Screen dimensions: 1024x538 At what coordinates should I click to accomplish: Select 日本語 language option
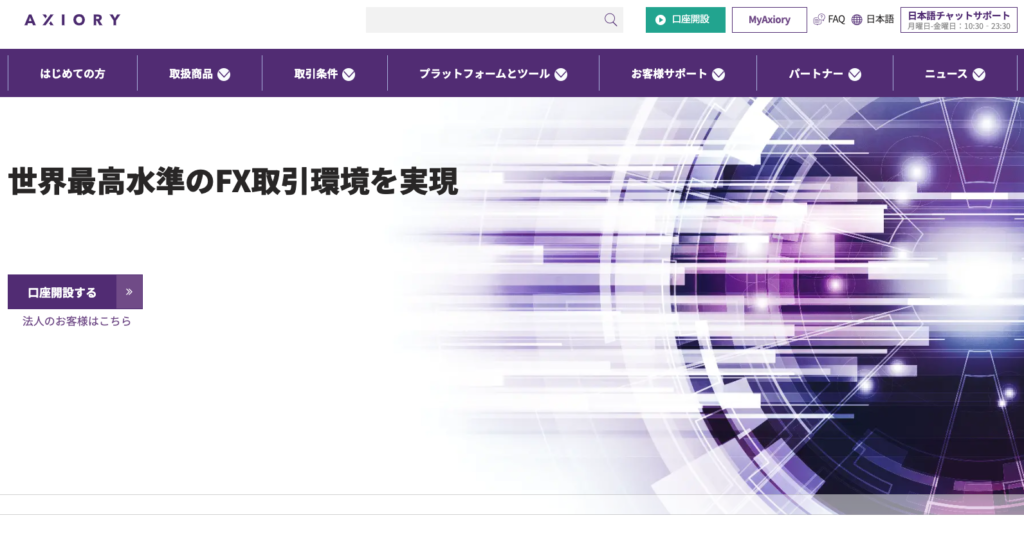point(880,20)
